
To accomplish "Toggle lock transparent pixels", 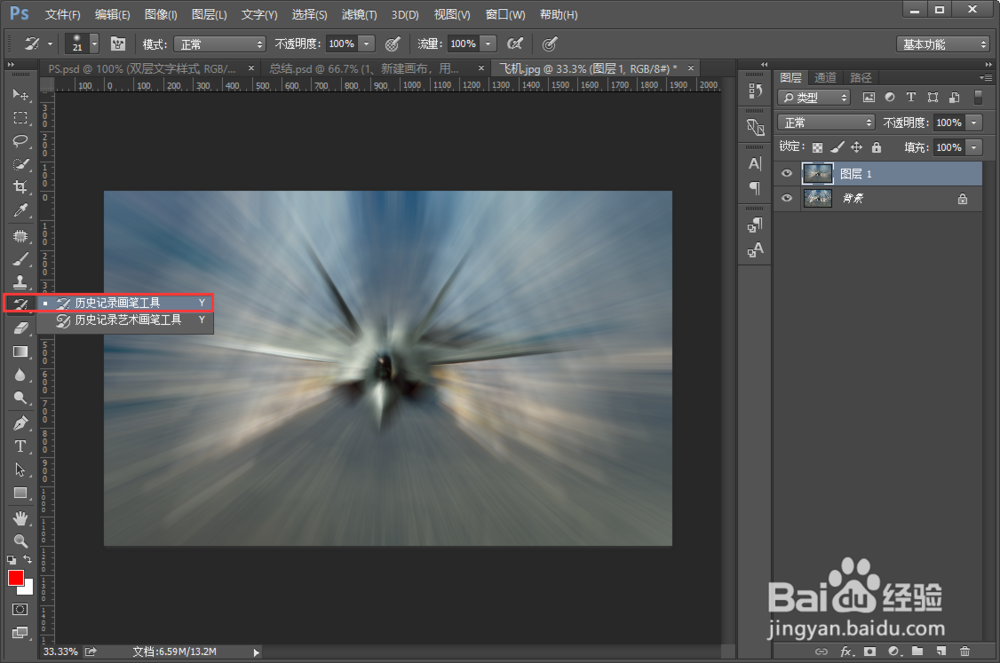I will (x=817, y=148).
